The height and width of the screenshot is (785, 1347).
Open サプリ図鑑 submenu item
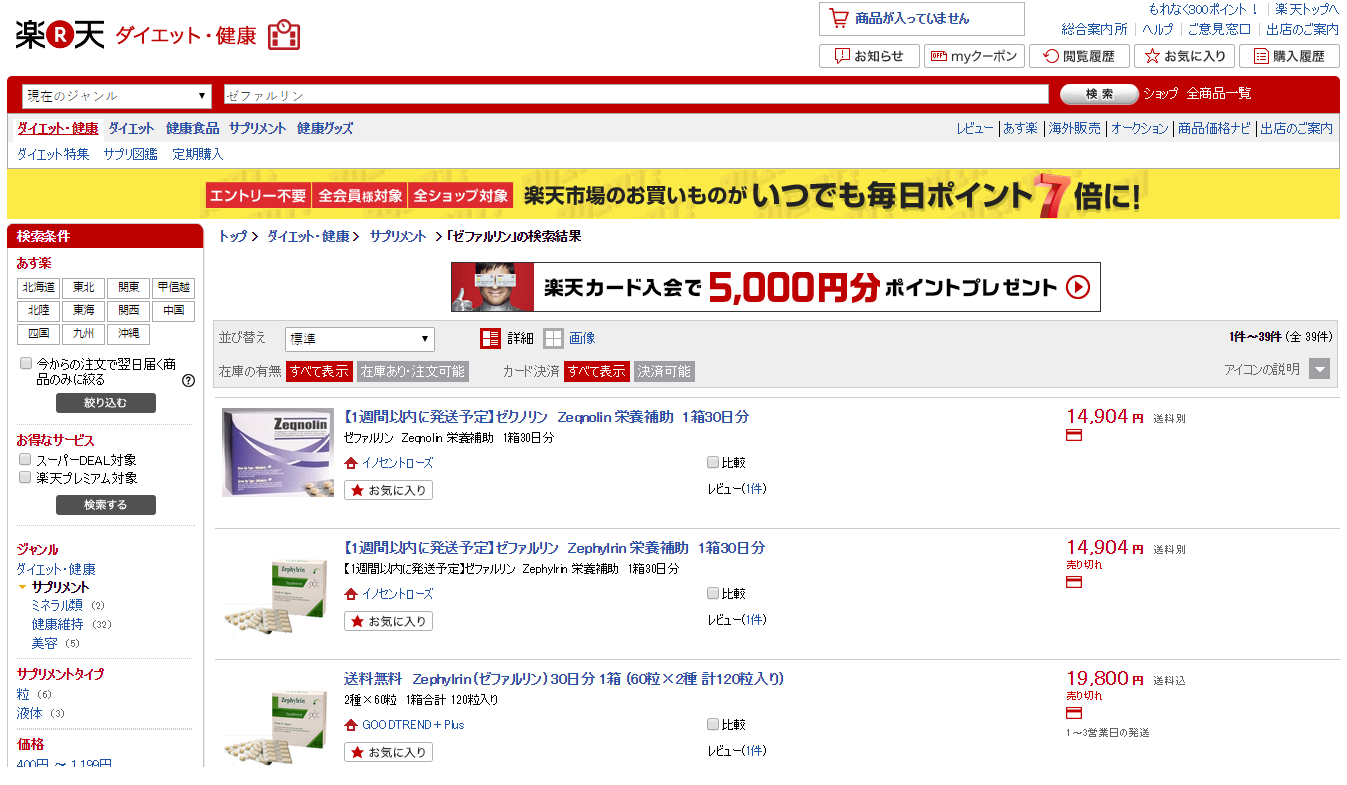[x=130, y=154]
